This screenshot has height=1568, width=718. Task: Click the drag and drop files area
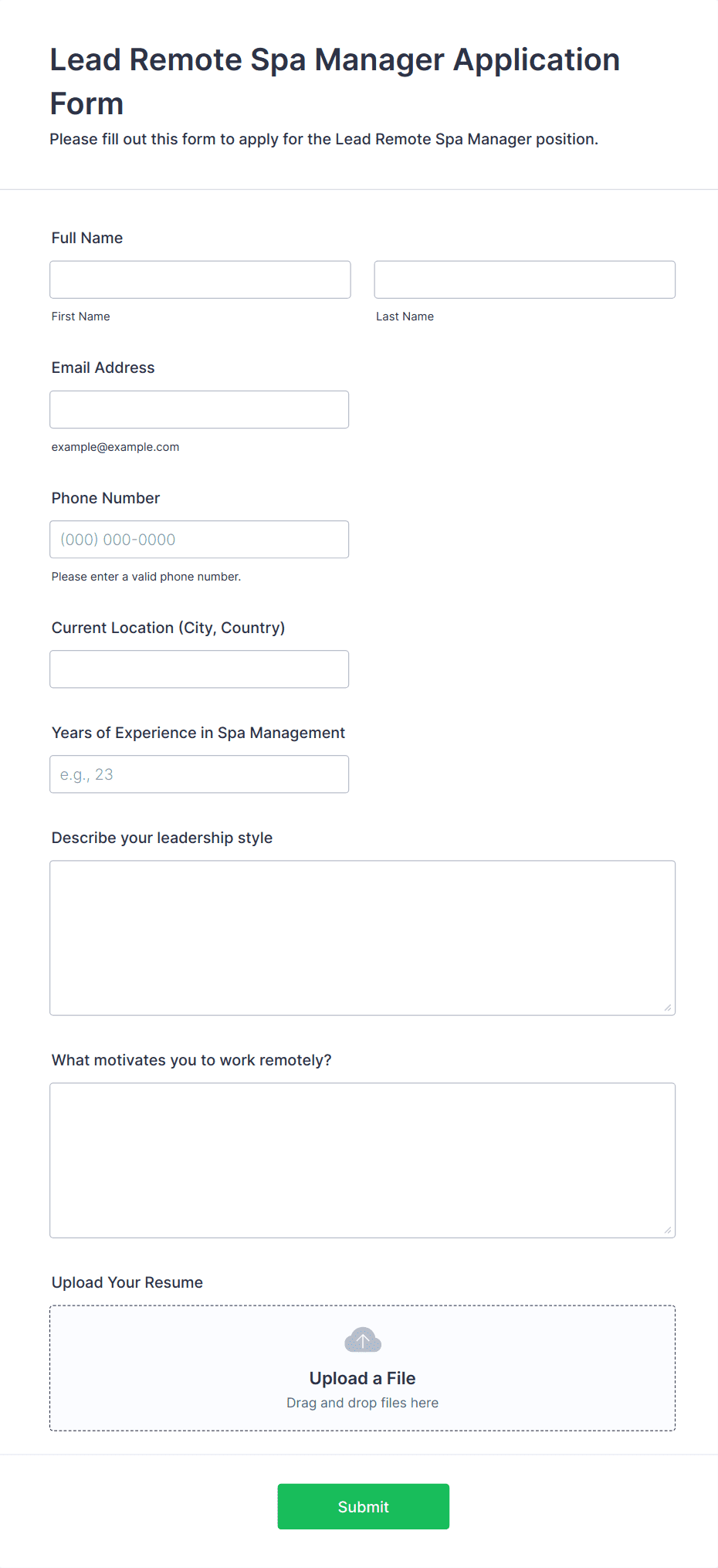tap(363, 1368)
